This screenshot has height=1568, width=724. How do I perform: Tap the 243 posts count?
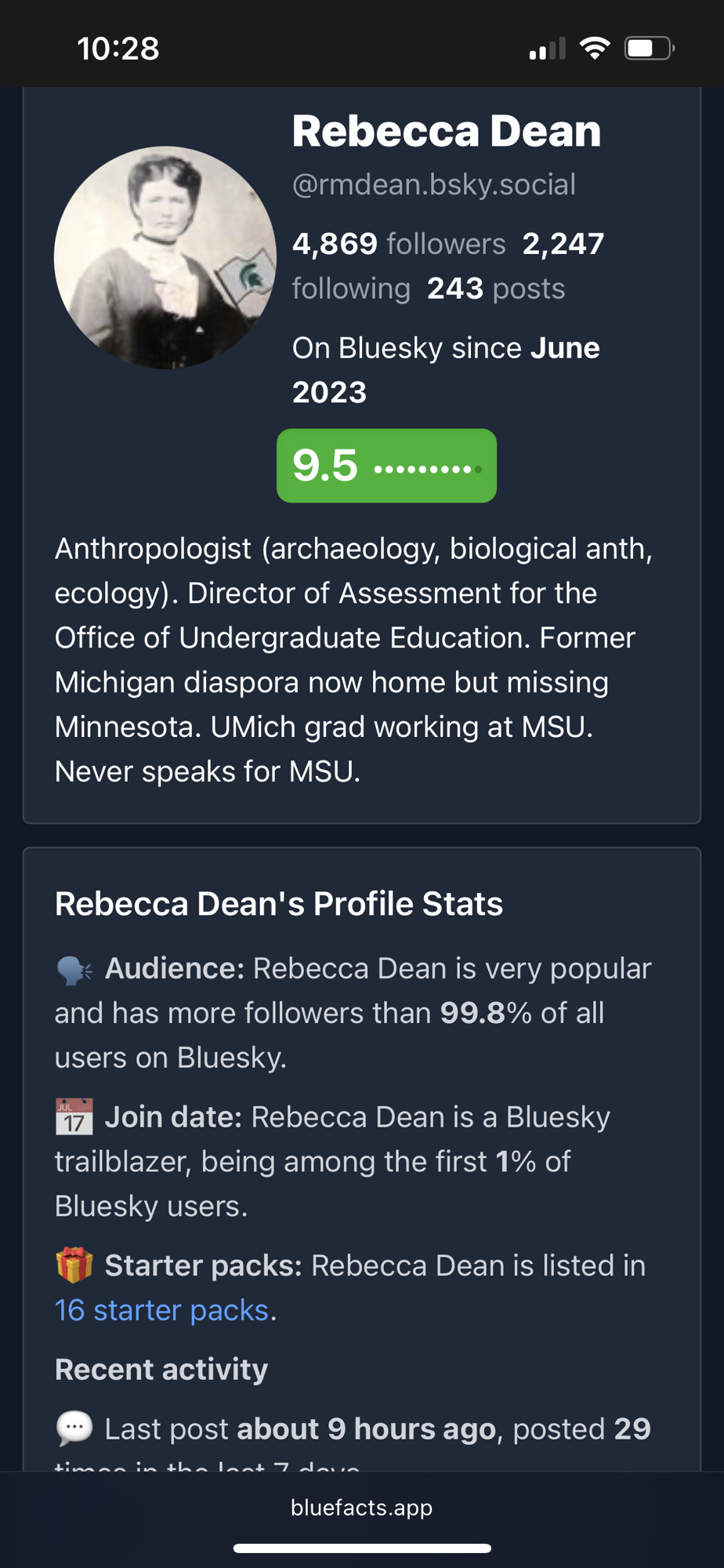[495, 289]
